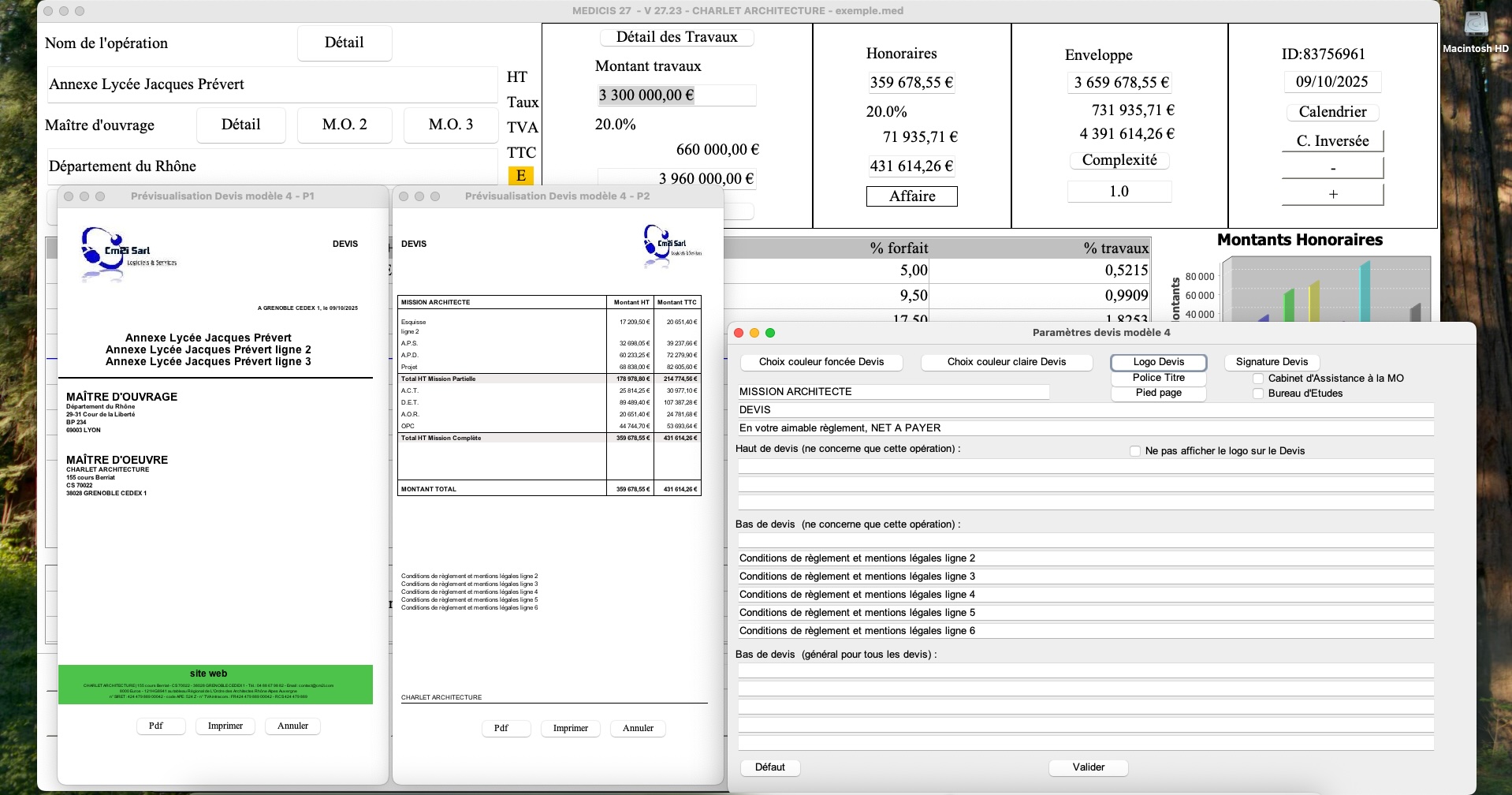This screenshot has height=795, width=1512.
Task: Choose dark color via Choix couleur foncée Devis
Action: tap(821, 362)
